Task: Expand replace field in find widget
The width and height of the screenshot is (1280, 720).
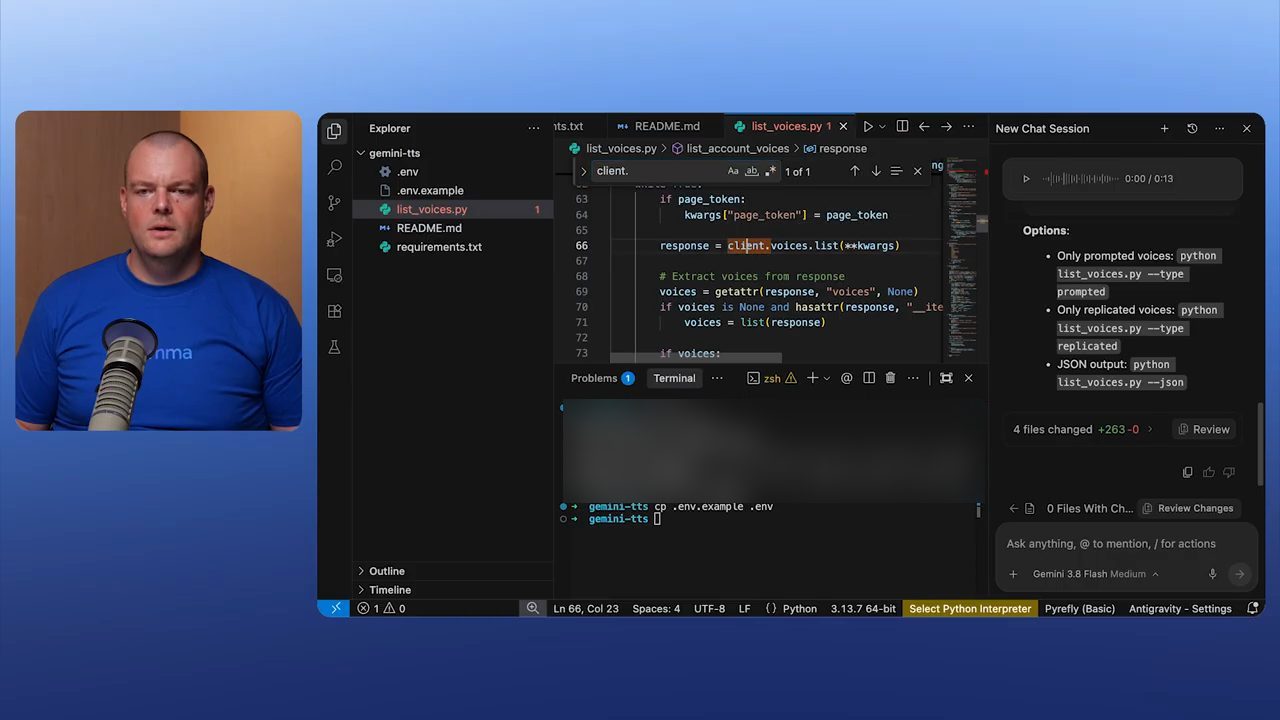Action: (583, 171)
